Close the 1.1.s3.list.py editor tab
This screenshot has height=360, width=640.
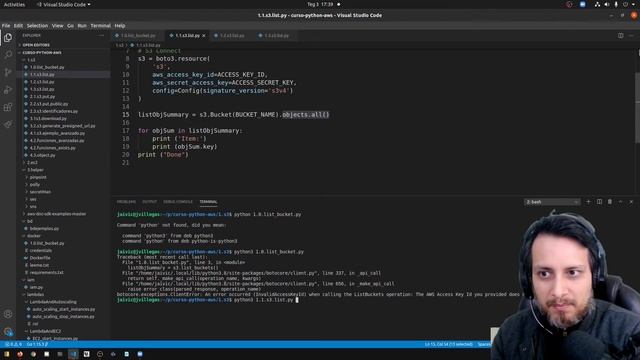(204, 36)
